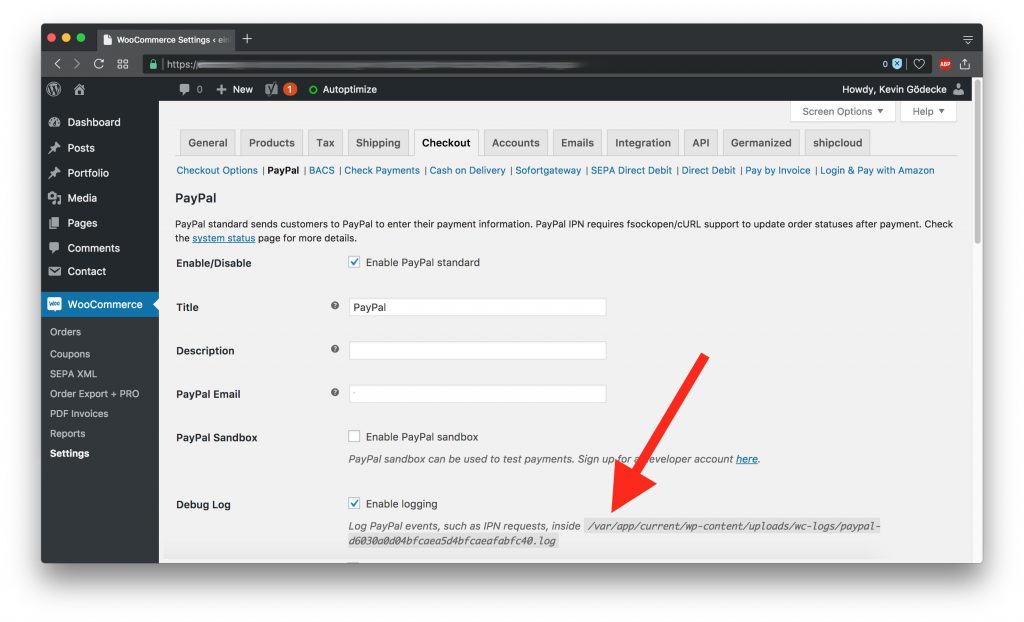
Task: Open the Germanized tab
Action: pos(761,143)
